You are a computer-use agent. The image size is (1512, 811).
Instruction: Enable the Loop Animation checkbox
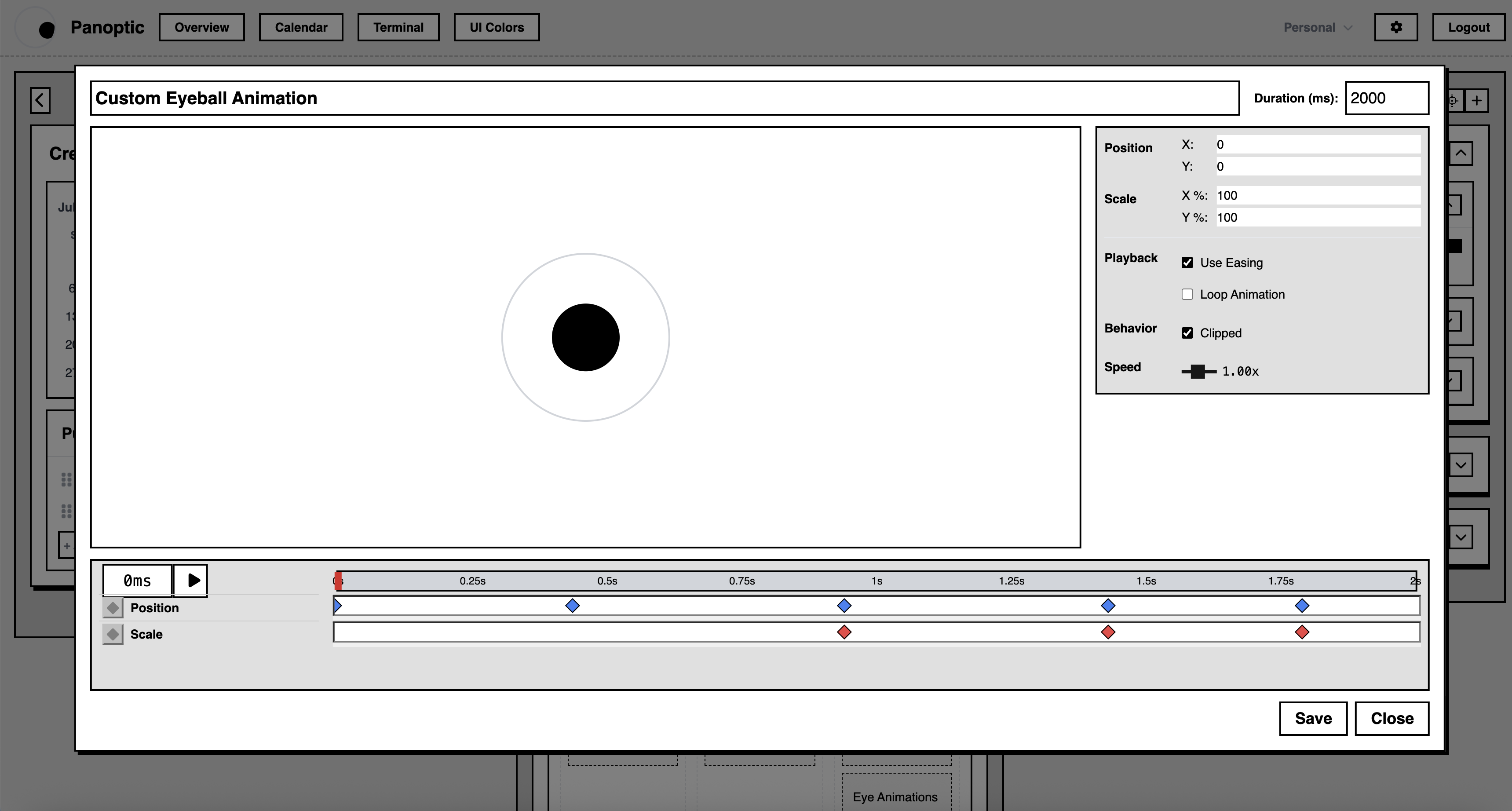[1187, 295]
